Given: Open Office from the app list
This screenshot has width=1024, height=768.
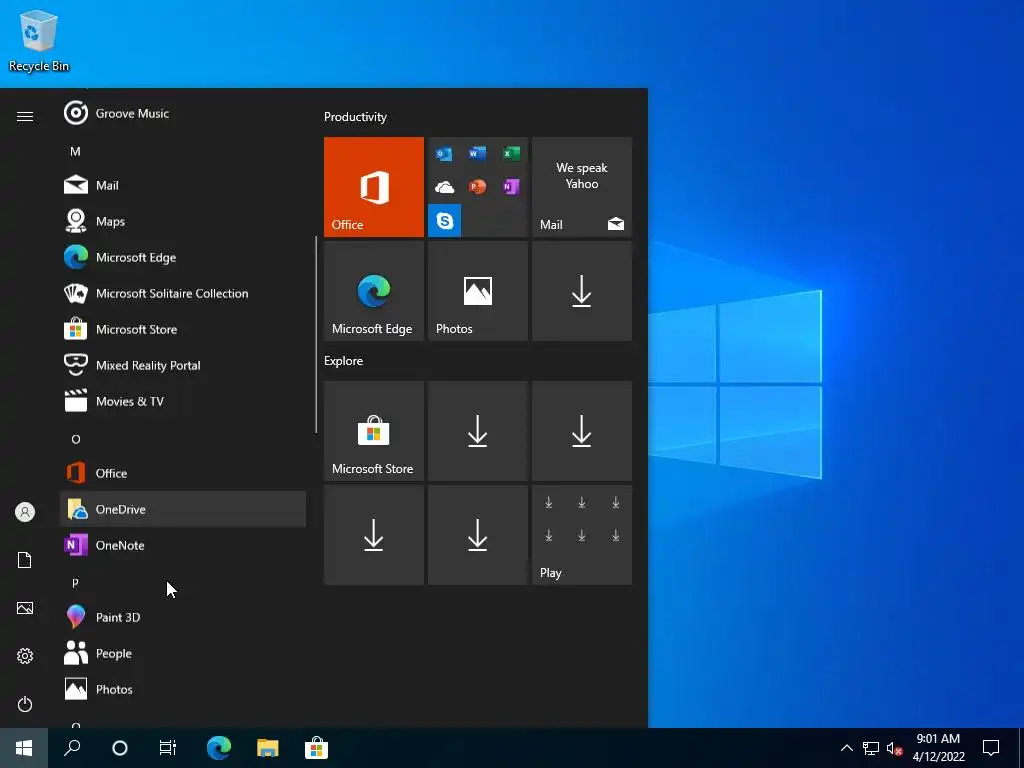Looking at the screenshot, I should (183, 473).
